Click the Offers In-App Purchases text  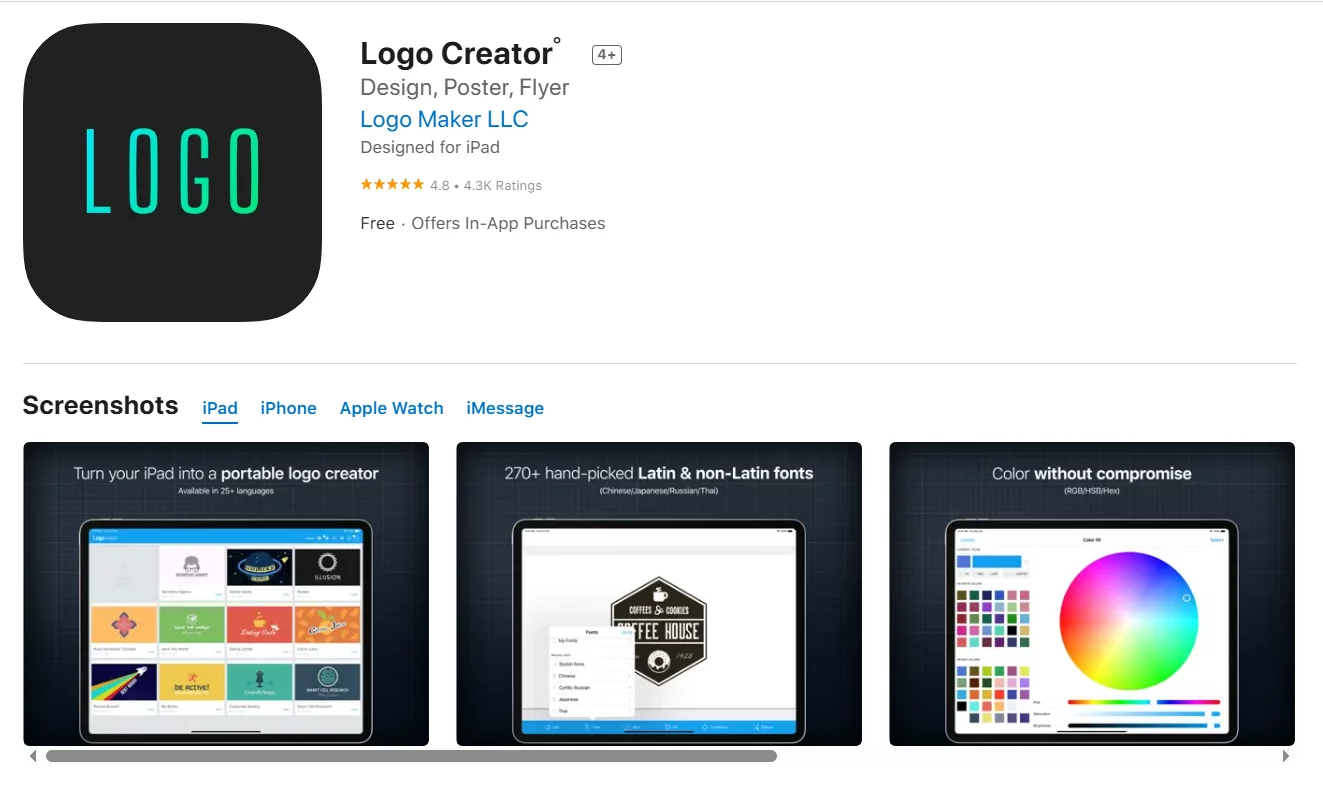[509, 223]
